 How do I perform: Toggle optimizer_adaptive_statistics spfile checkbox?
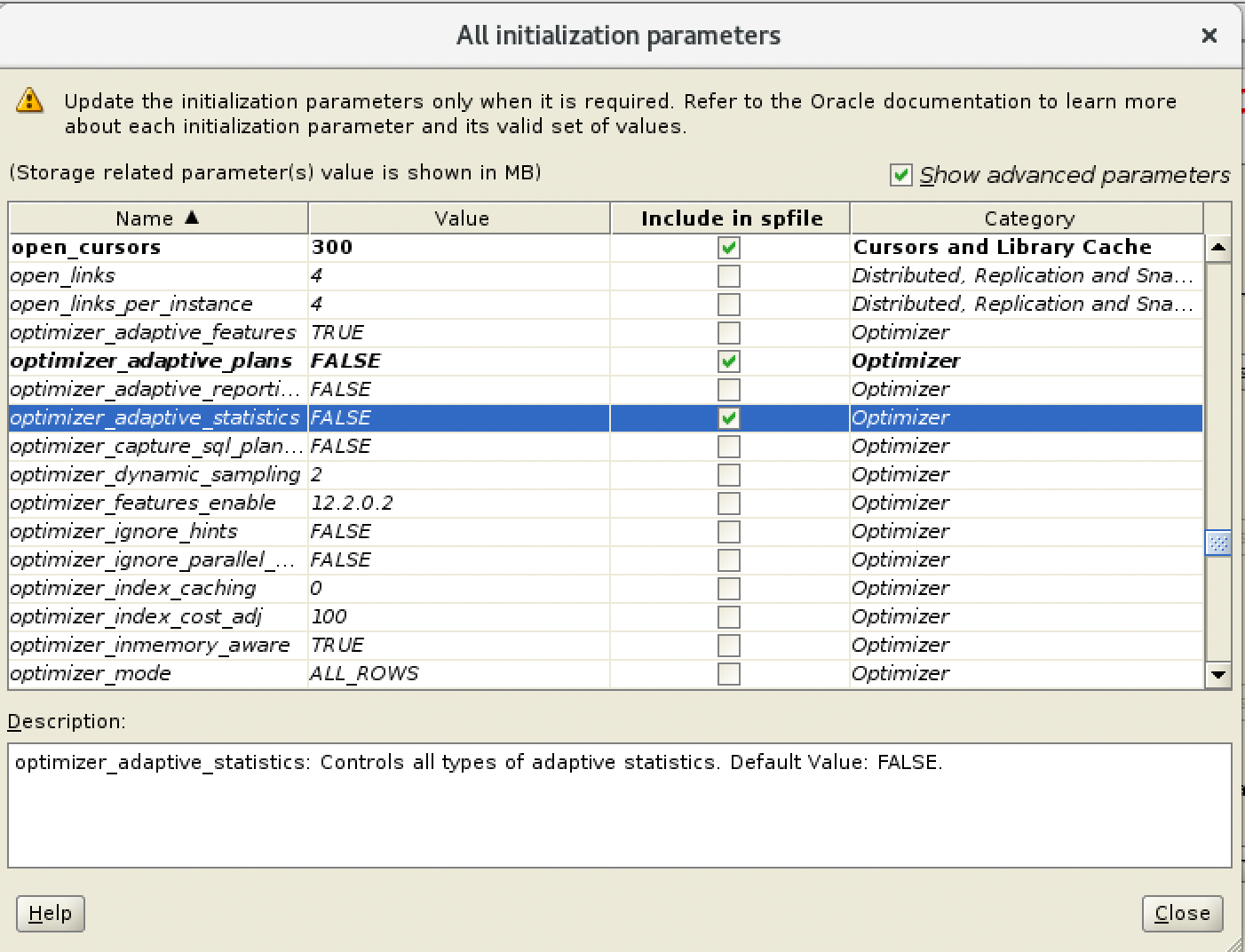tap(728, 418)
